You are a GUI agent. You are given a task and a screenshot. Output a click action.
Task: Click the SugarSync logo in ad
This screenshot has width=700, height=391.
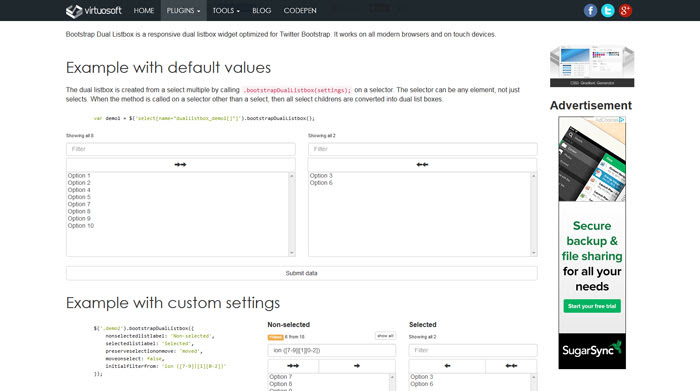[x=592, y=350]
